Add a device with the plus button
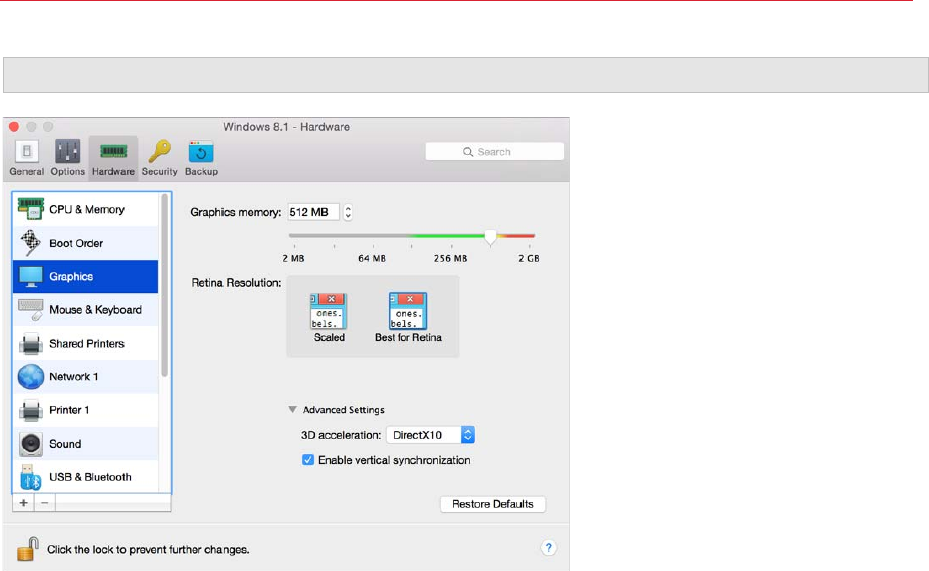 [x=23, y=503]
